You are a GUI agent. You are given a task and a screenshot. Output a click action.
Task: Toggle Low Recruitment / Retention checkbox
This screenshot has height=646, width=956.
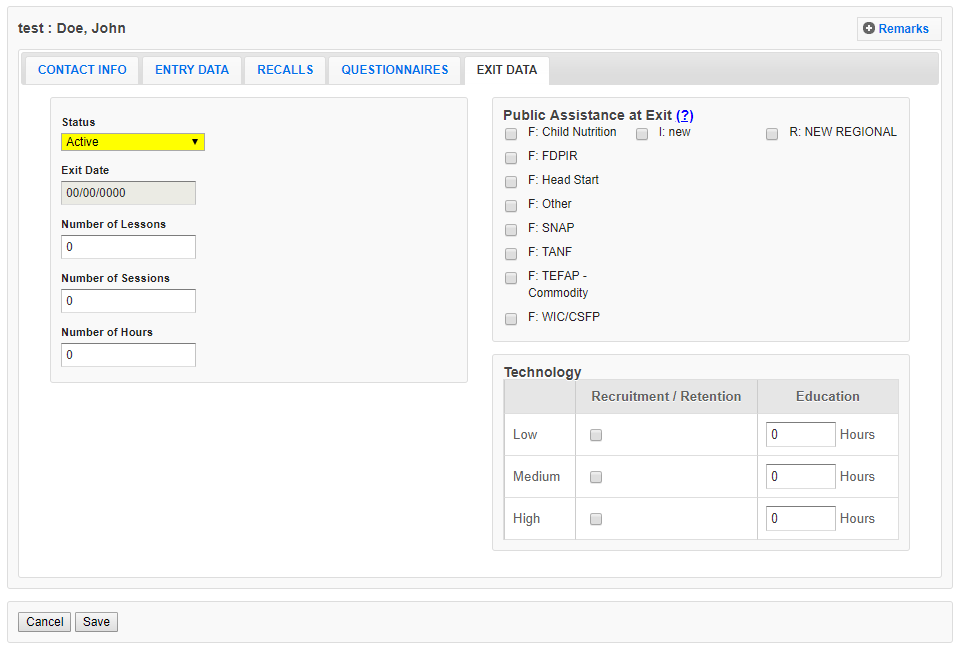596,435
